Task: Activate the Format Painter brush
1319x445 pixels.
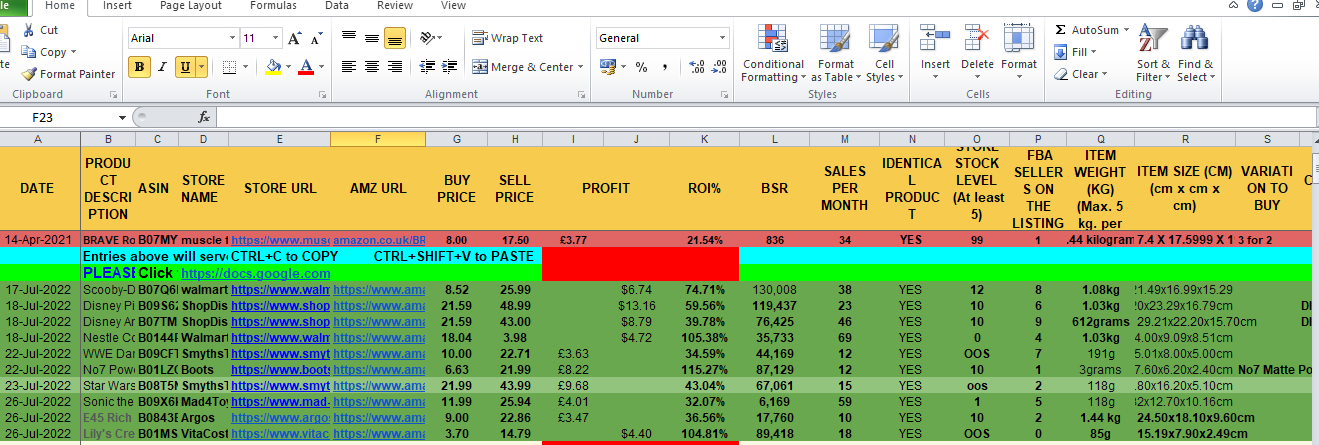Action: (29, 74)
